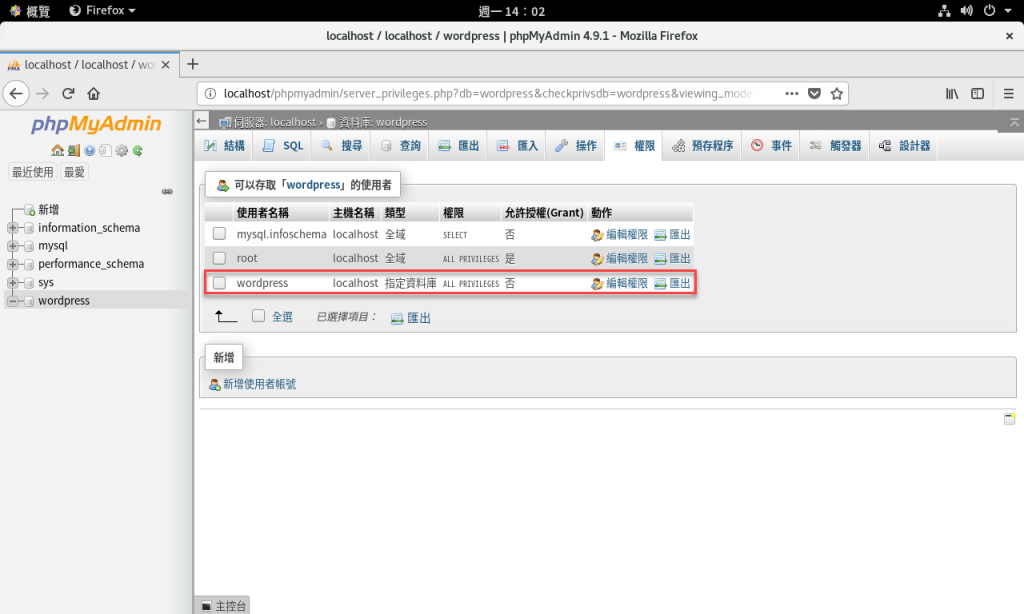Image resolution: width=1024 pixels, height=614 pixels.
Task: Open the 事件 tab
Action: tap(771, 146)
